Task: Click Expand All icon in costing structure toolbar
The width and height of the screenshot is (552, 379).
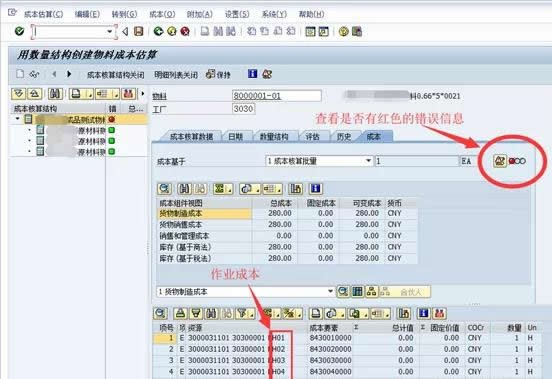Action: click(19, 94)
